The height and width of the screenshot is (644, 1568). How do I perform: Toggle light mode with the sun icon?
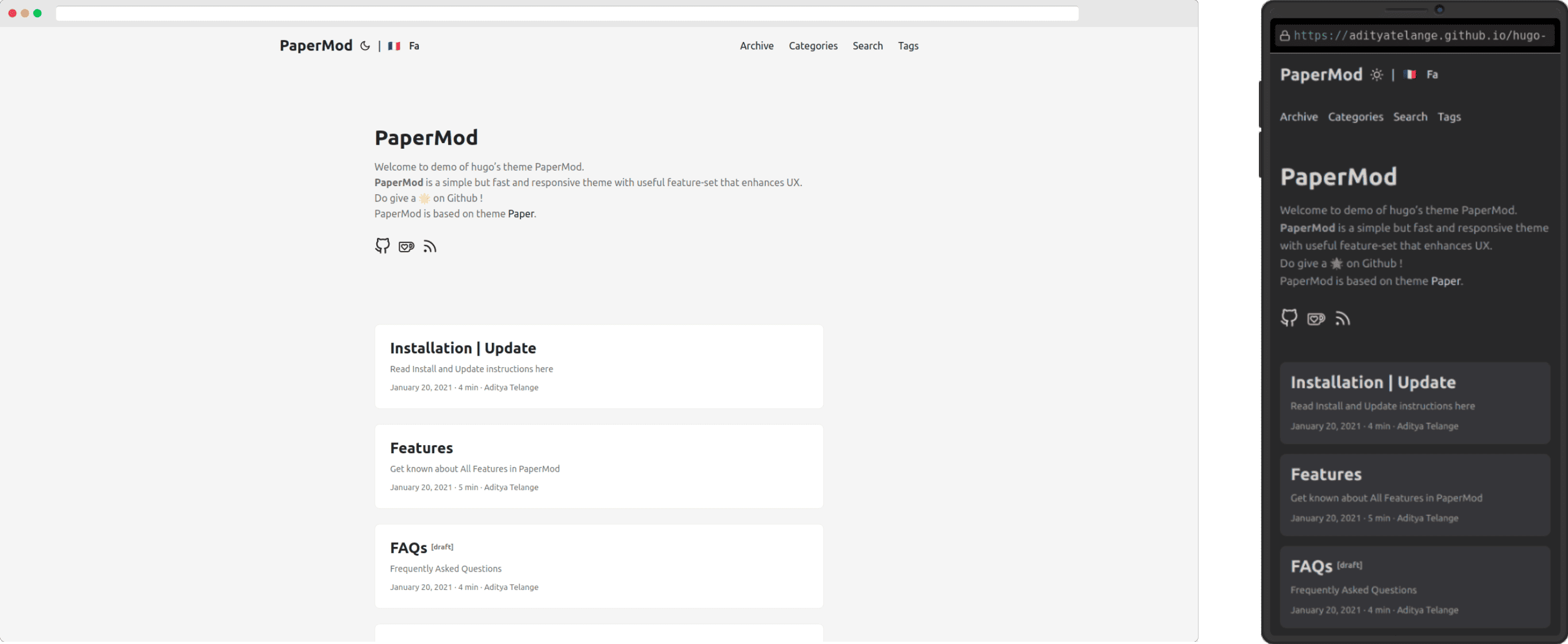[1376, 74]
